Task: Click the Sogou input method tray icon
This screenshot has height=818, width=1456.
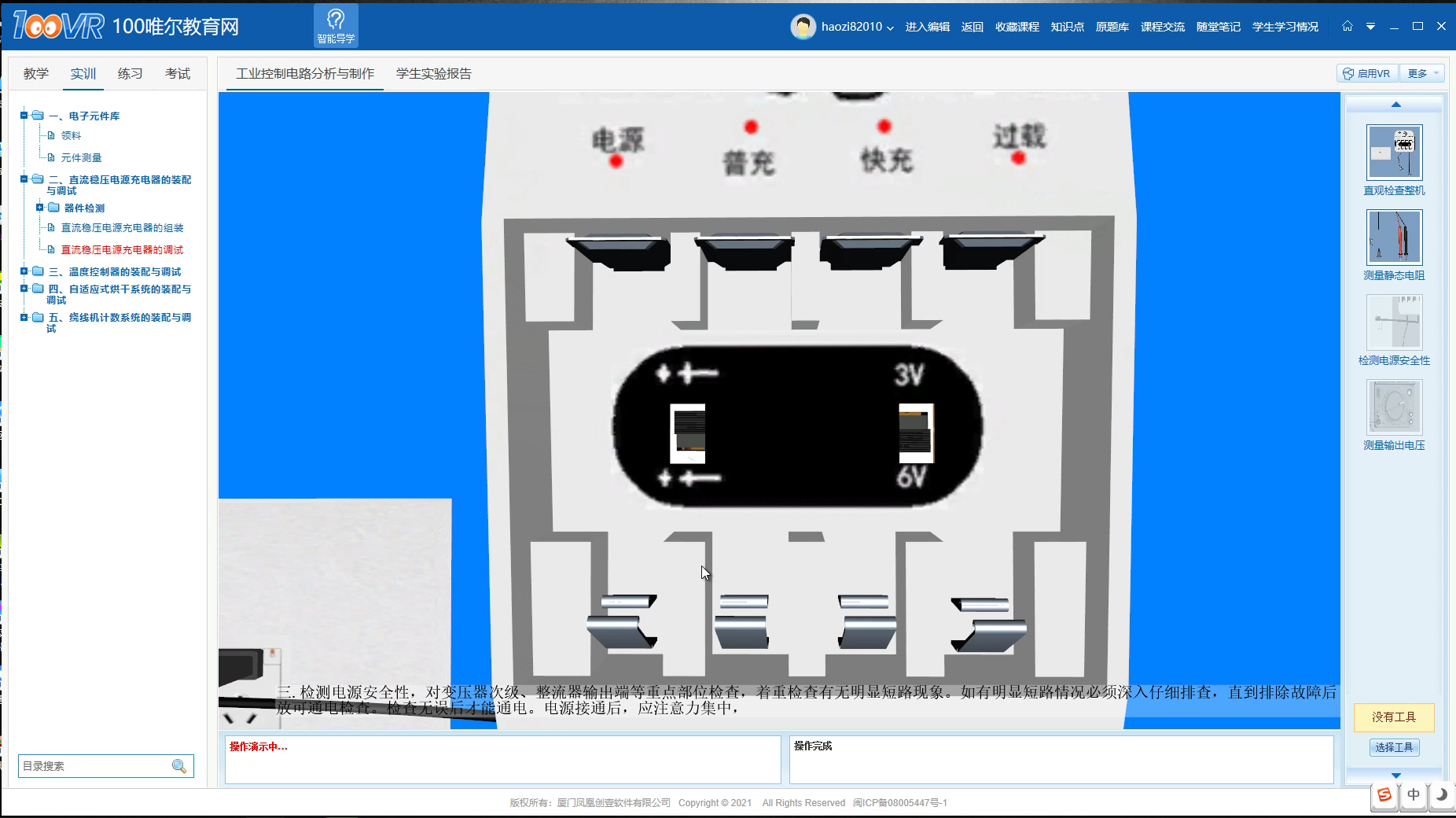Action: 1384,795
